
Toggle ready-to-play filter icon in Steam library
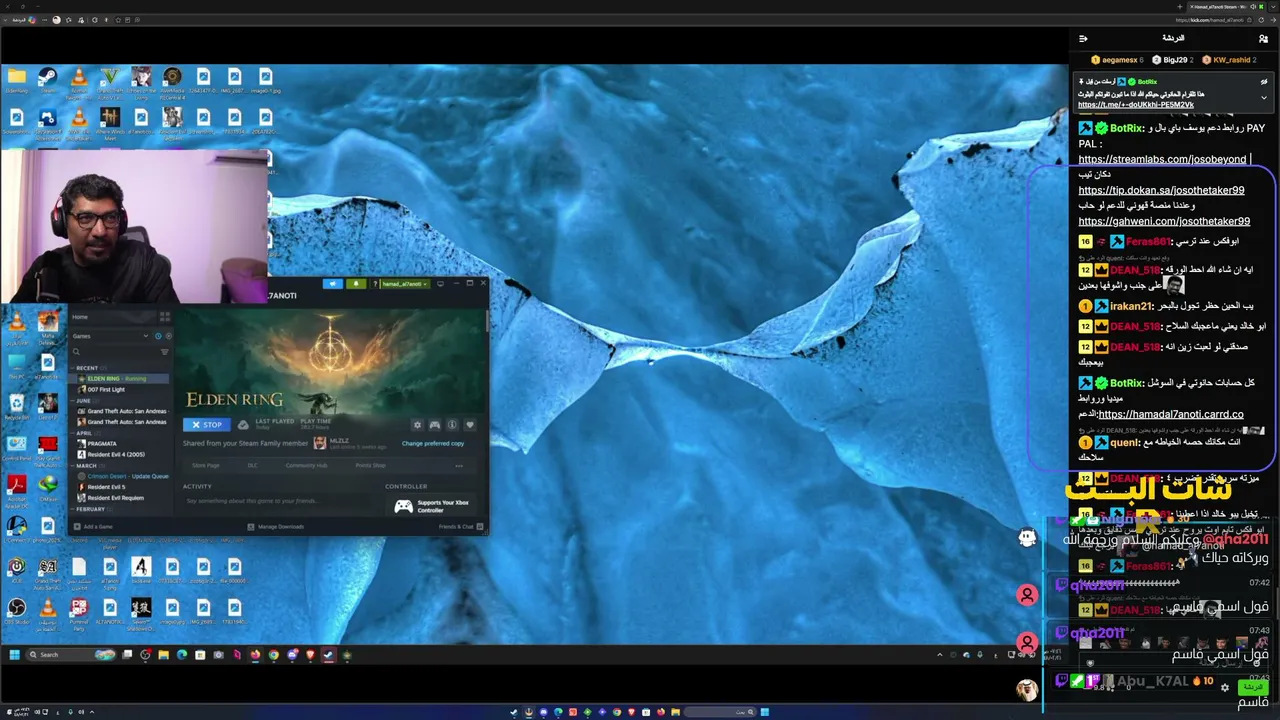tap(168, 336)
